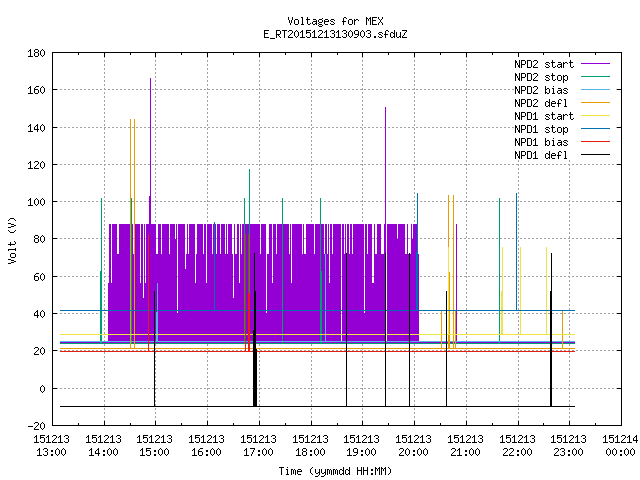The width and height of the screenshot is (640, 480).
Task: Click the 80 y-axis tick label
Action: click(x=39, y=239)
